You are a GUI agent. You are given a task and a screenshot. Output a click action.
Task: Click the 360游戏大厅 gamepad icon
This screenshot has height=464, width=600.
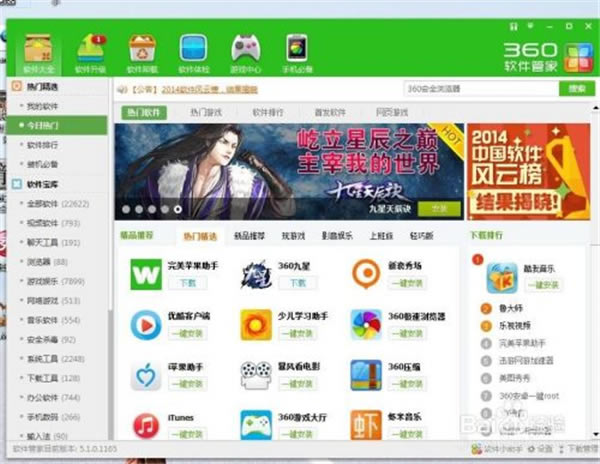(256, 425)
